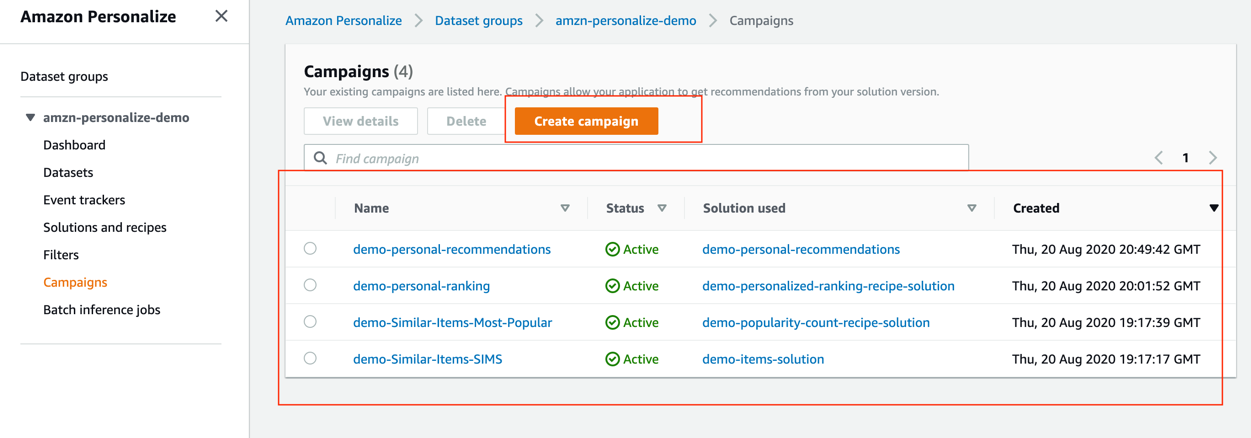Go to next page with right chevron

1213,158
